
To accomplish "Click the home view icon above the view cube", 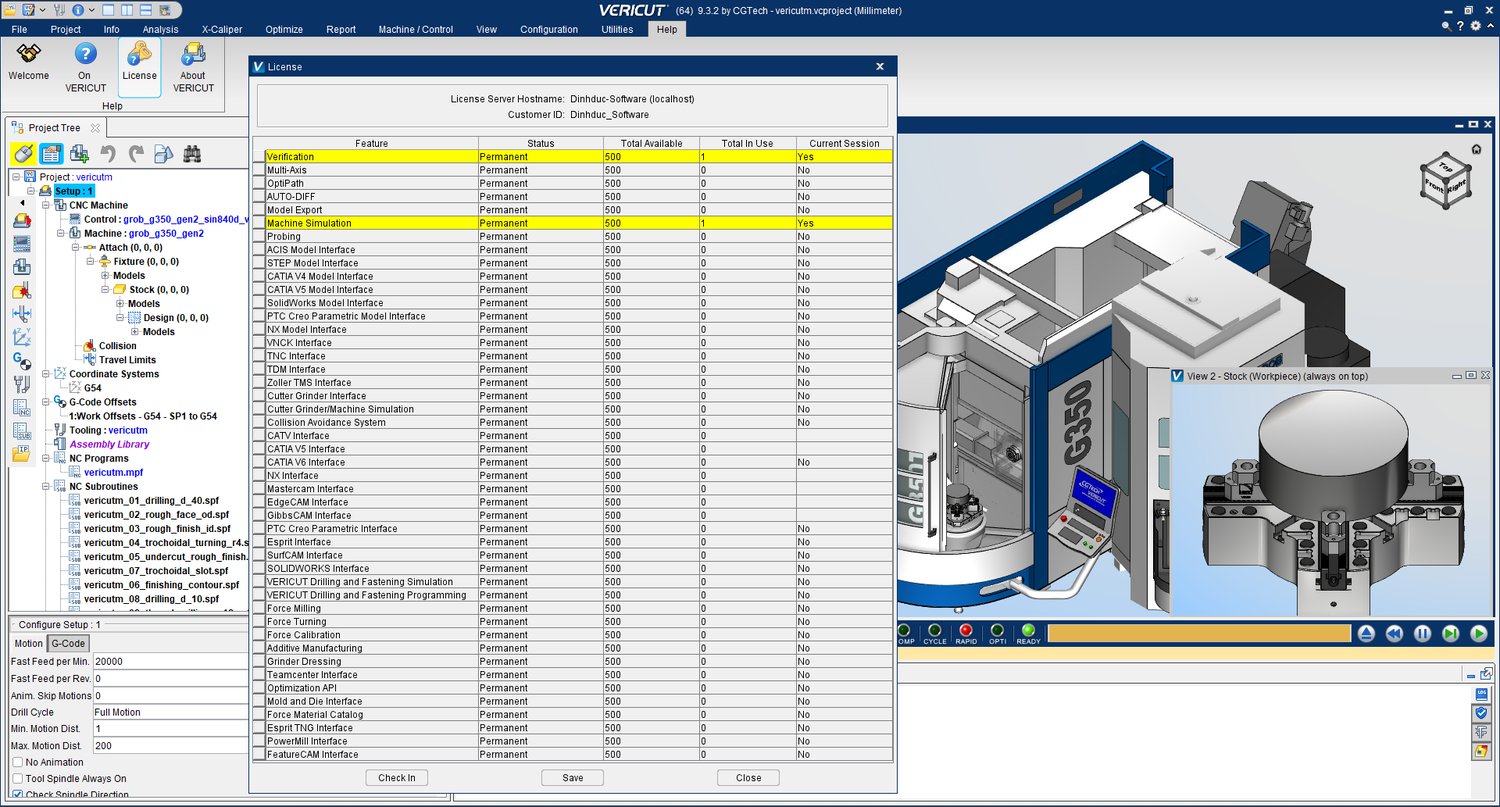I will coord(1476,150).
